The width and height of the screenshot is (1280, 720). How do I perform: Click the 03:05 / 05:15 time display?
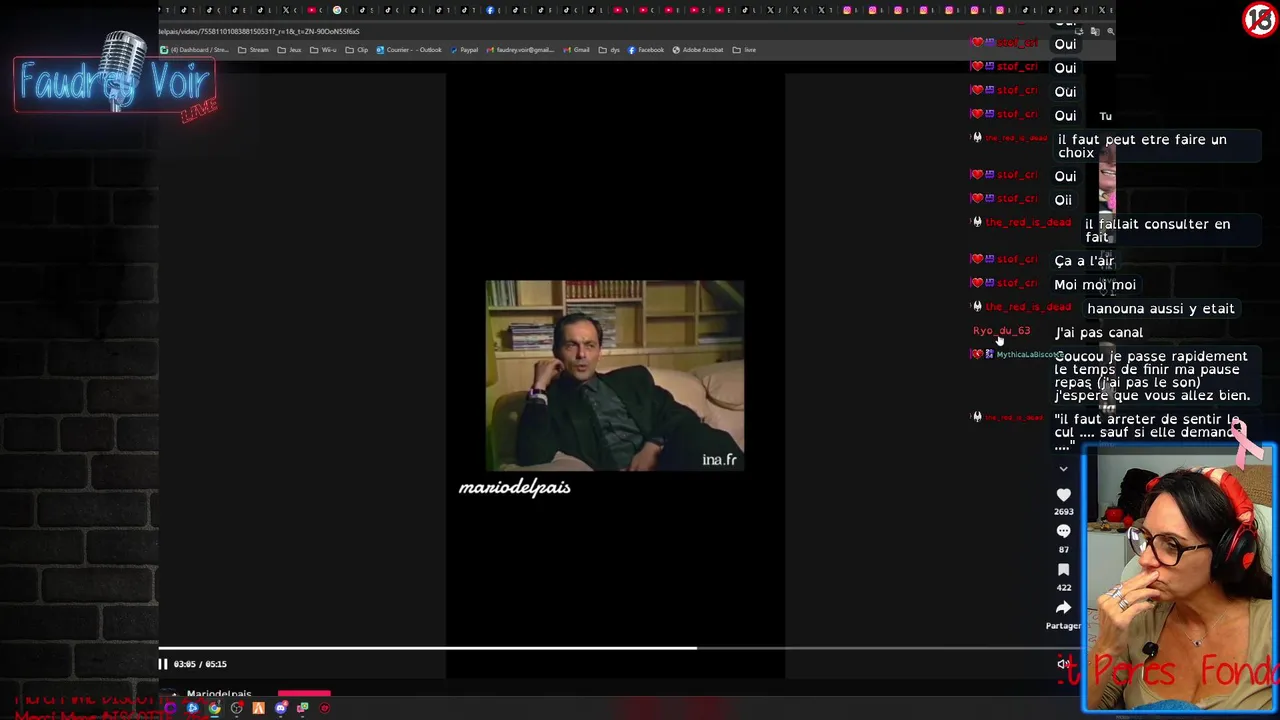[x=200, y=664]
